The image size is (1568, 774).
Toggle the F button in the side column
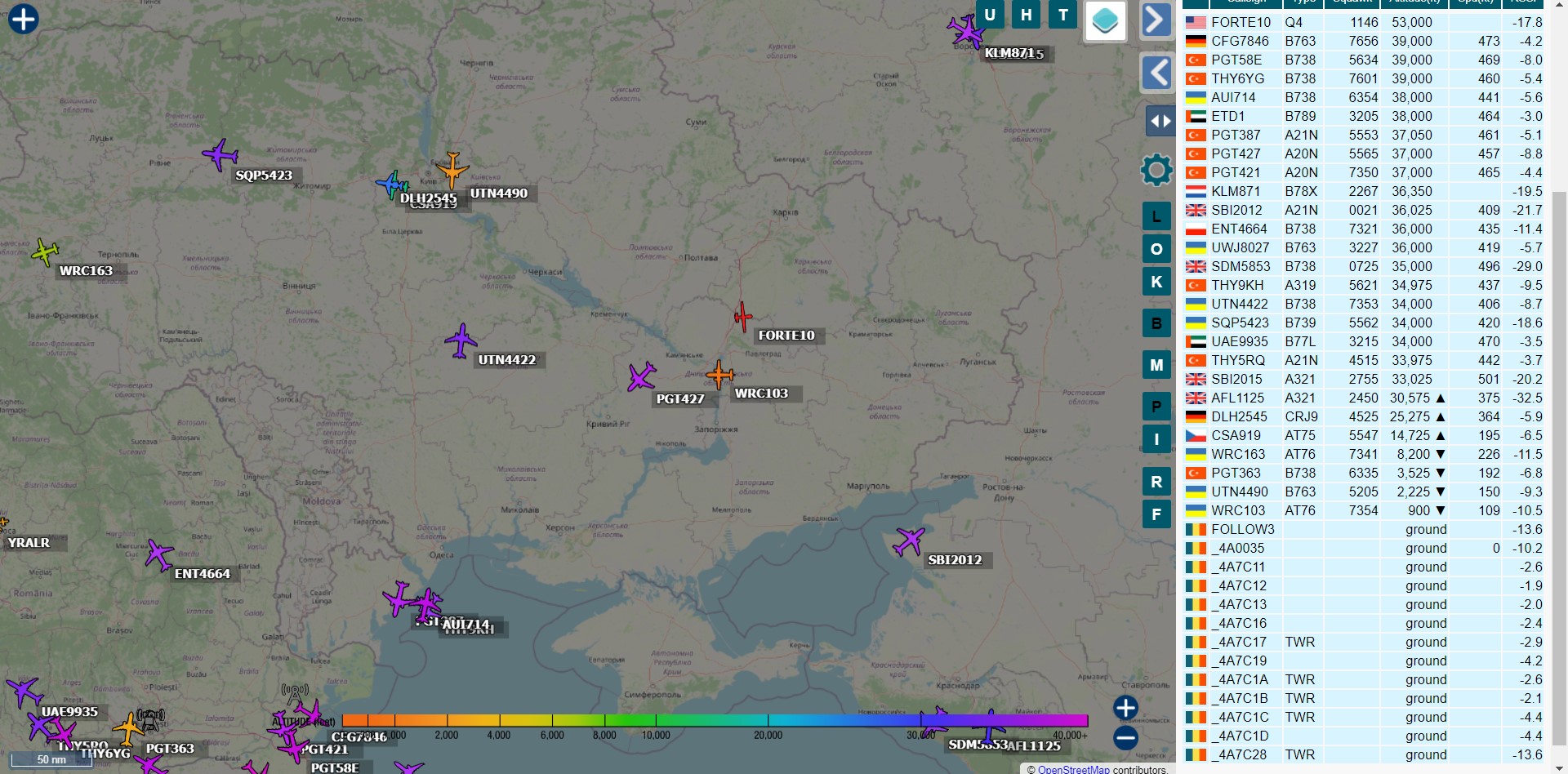click(x=1156, y=514)
